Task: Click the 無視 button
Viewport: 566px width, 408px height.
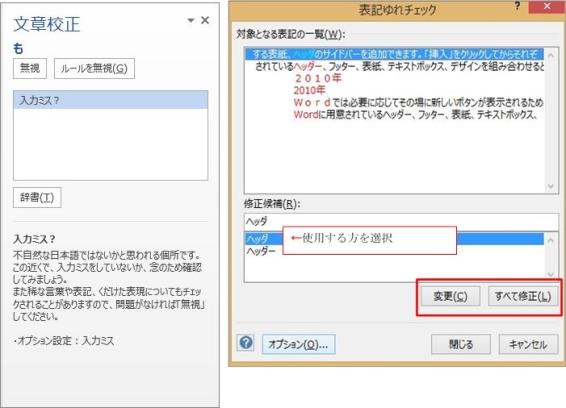Action: (x=30, y=68)
